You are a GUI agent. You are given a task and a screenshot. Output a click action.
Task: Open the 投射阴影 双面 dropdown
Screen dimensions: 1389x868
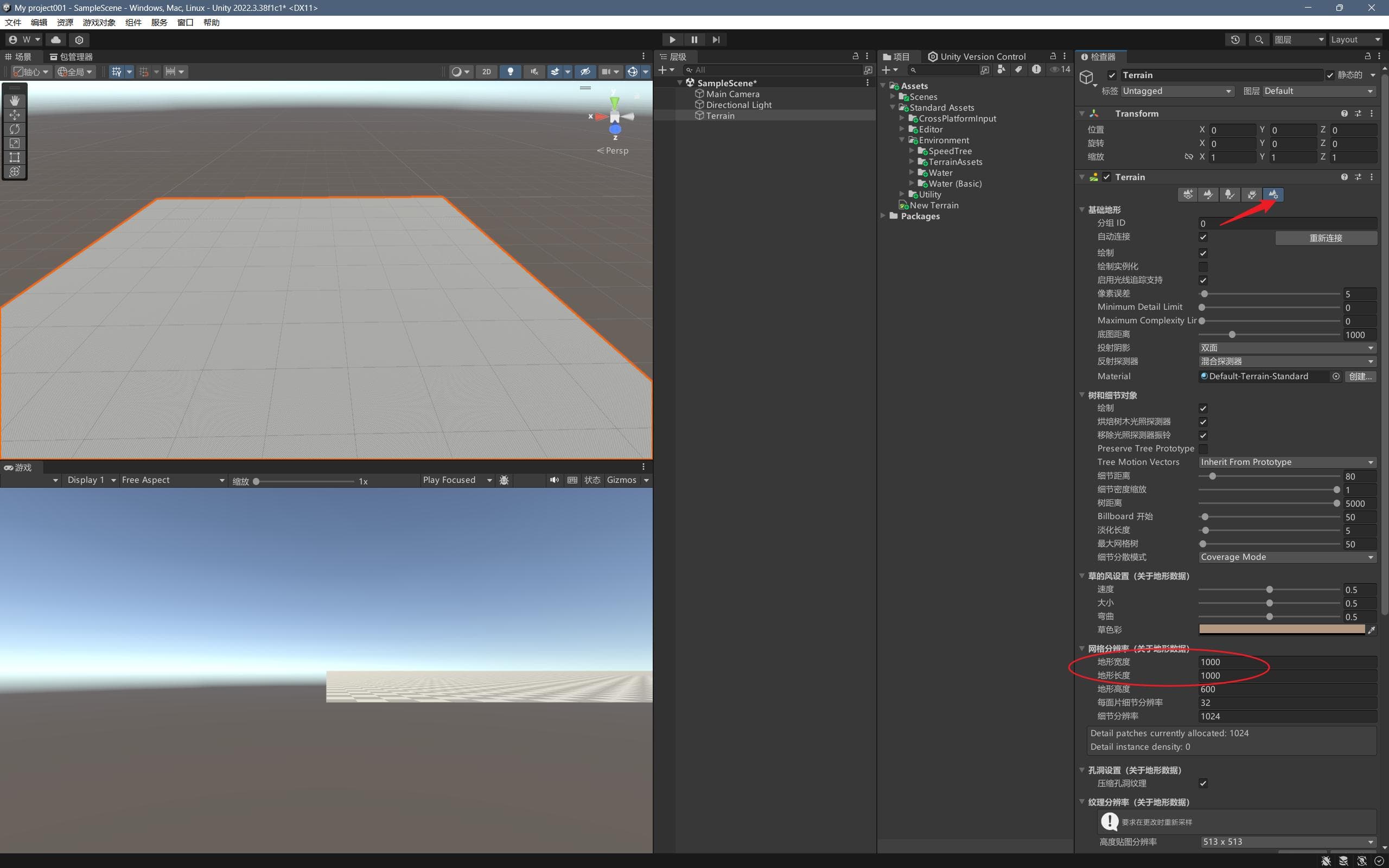pyautogui.click(x=1288, y=348)
